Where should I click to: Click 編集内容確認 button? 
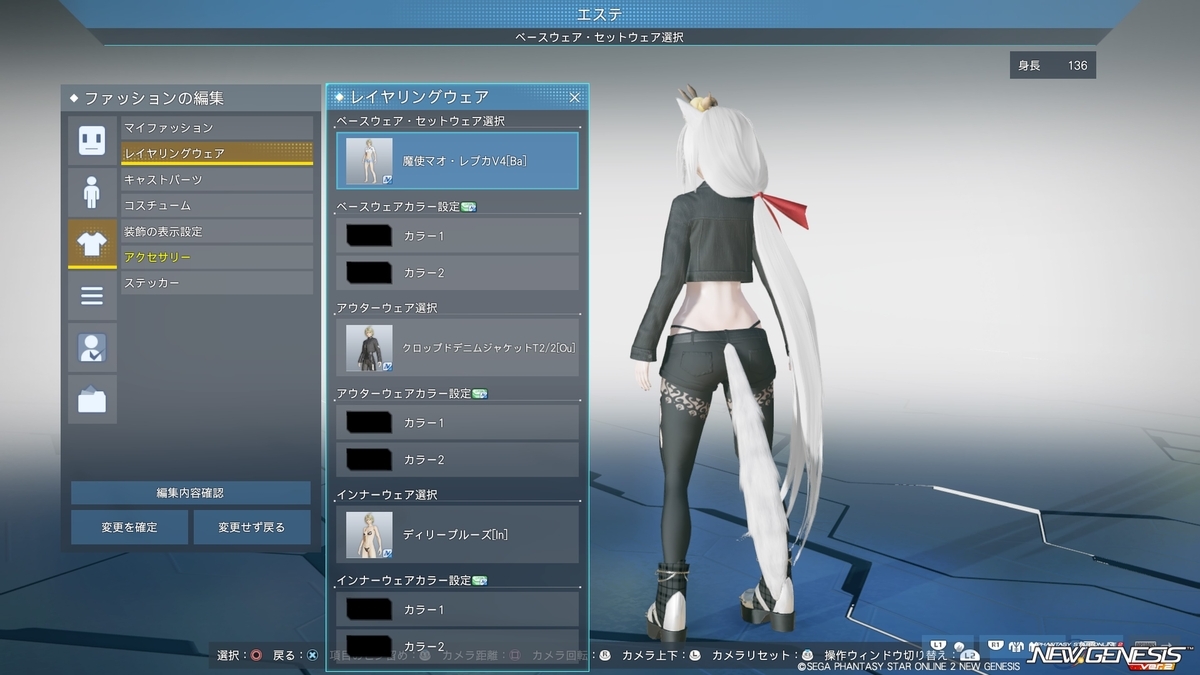pyautogui.click(x=190, y=493)
